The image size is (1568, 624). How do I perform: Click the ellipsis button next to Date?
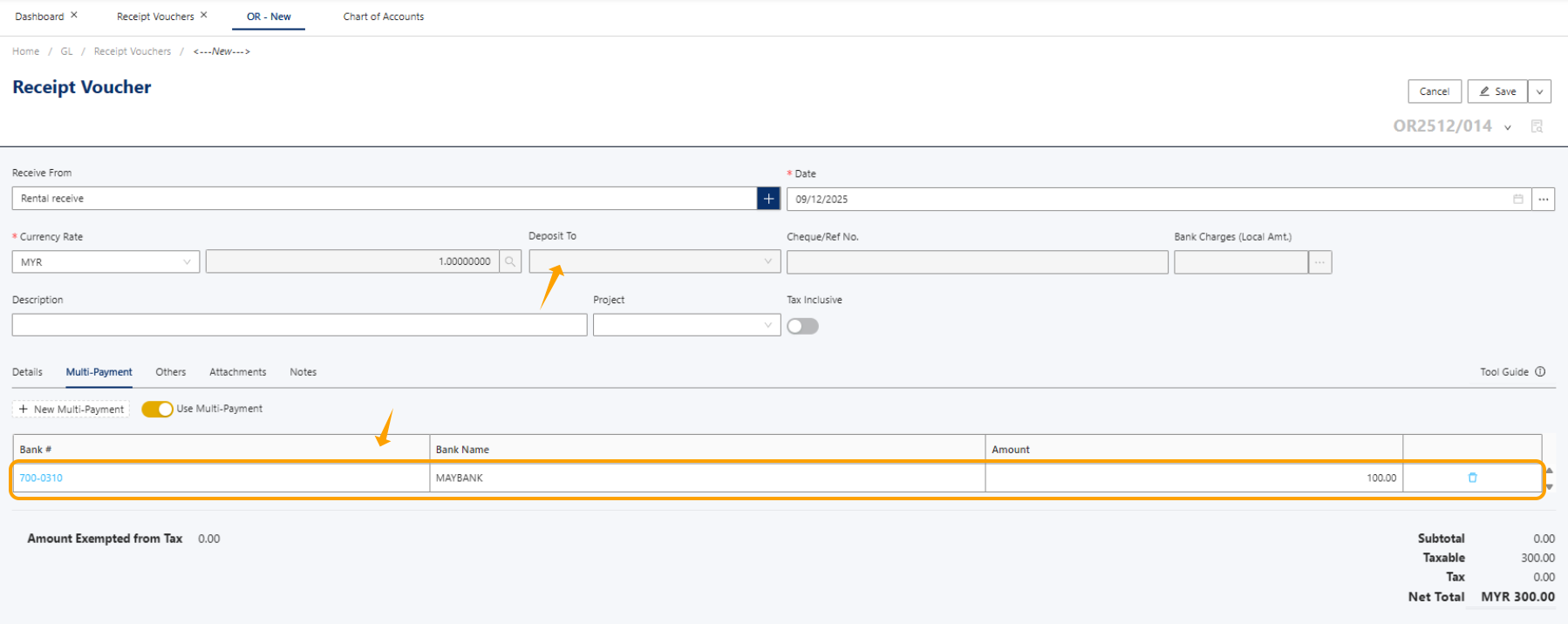(x=1543, y=199)
